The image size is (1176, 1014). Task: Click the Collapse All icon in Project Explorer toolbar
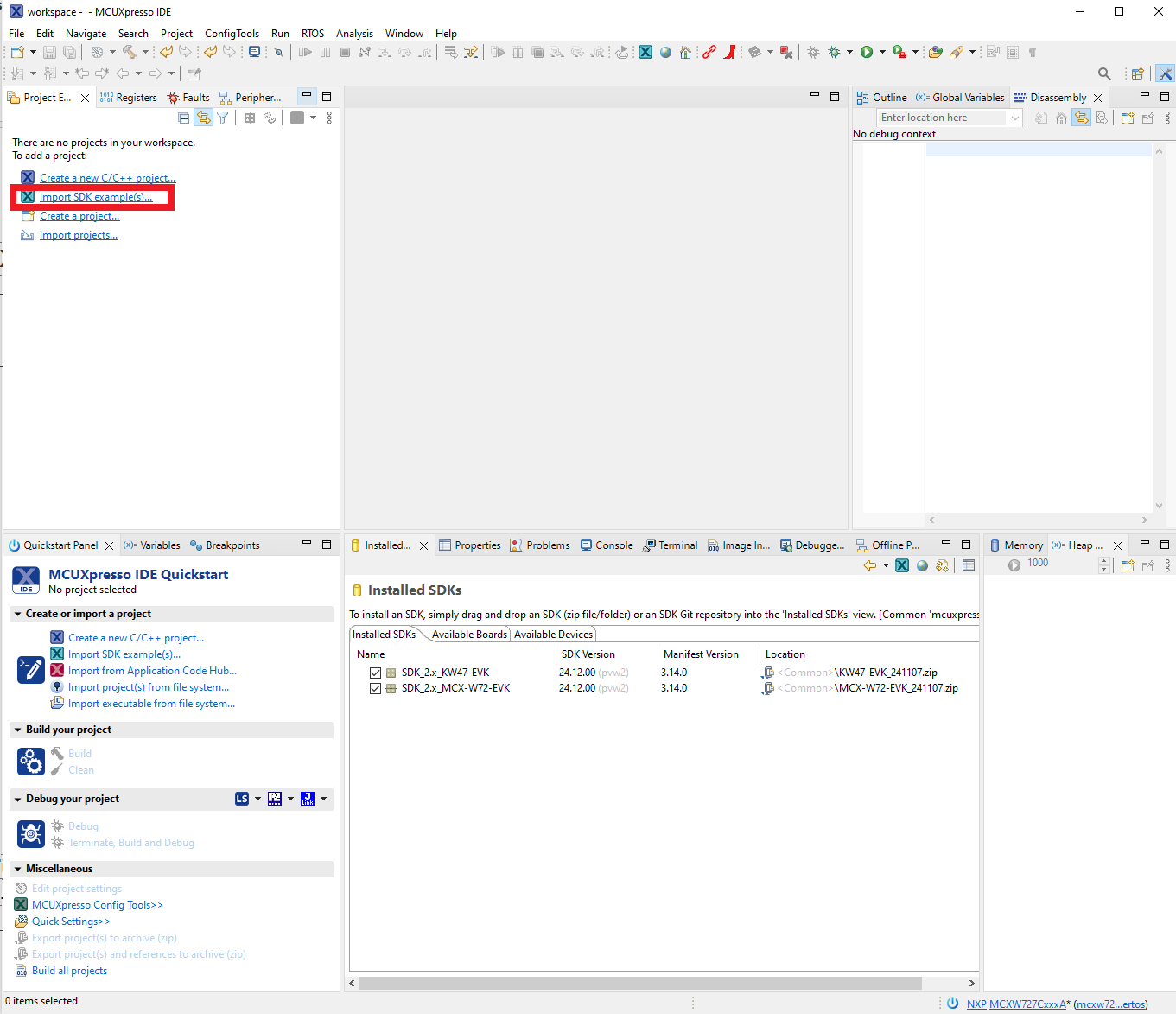click(183, 118)
